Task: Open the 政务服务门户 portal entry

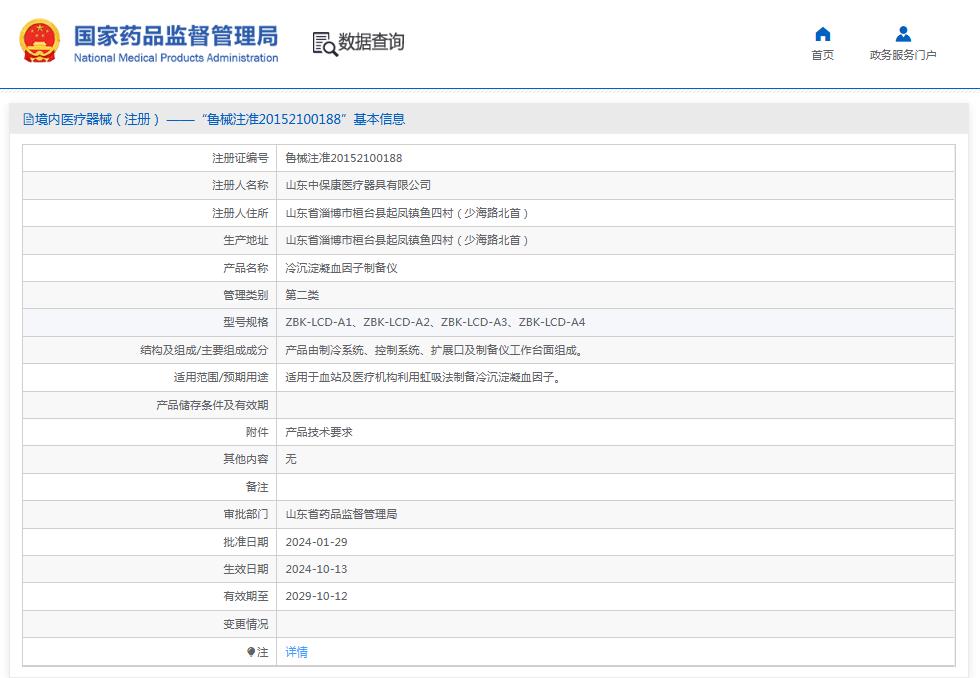Action: point(902,55)
